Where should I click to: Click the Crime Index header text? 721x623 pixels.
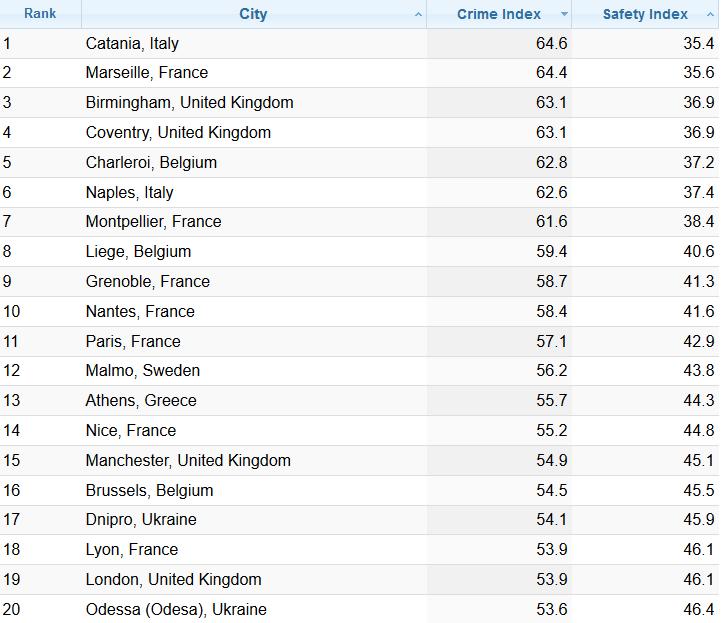click(499, 14)
